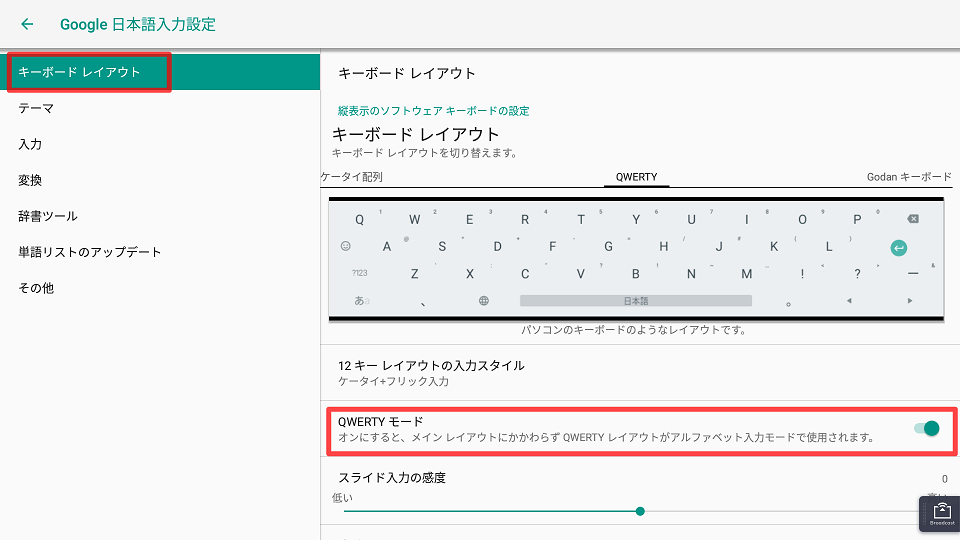
Task: Click the あa input mode key in preview
Action: [361, 301]
